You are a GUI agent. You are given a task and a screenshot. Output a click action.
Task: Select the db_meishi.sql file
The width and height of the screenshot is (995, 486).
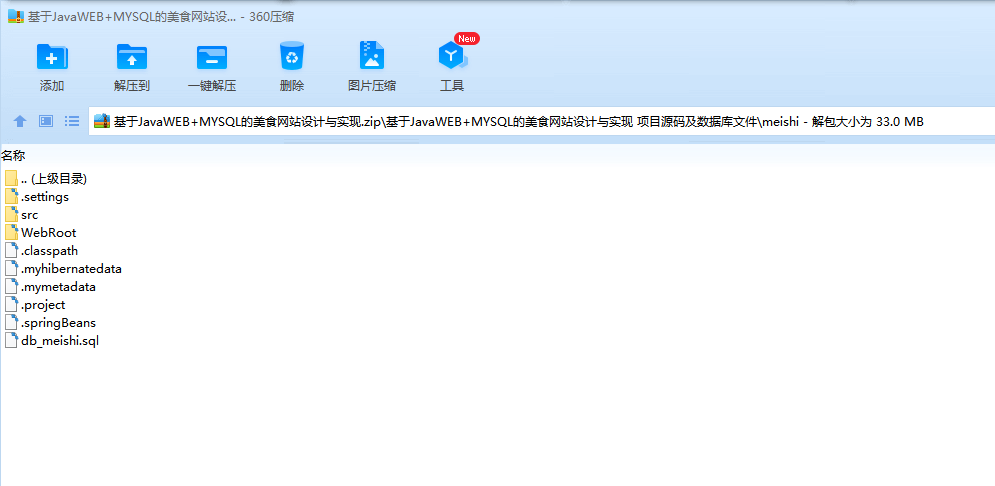(52, 341)
